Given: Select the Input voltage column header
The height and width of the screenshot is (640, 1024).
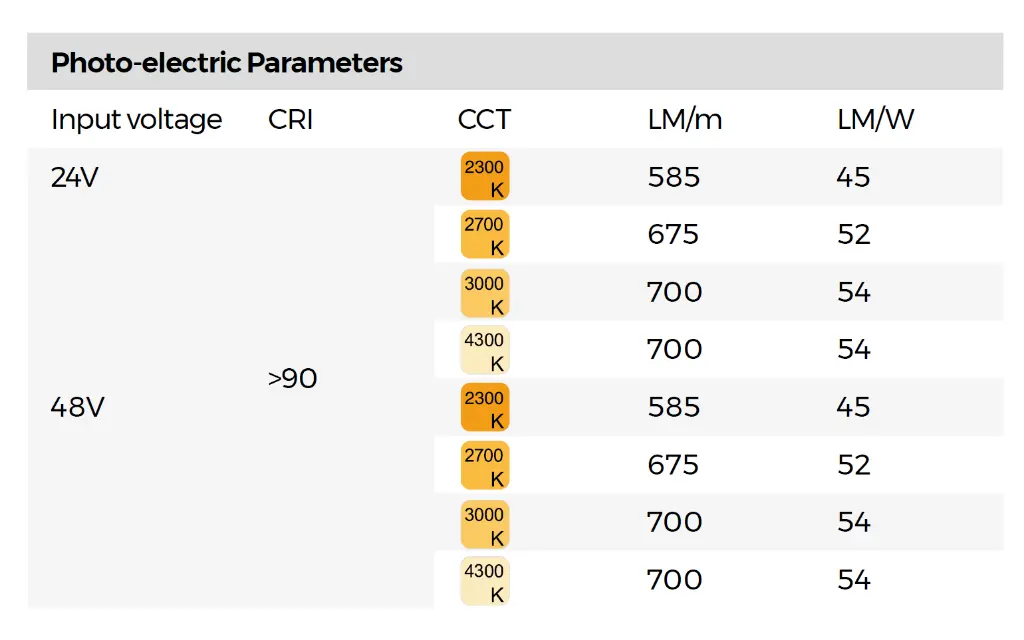Looking at the screenshot, I should 137,120.
